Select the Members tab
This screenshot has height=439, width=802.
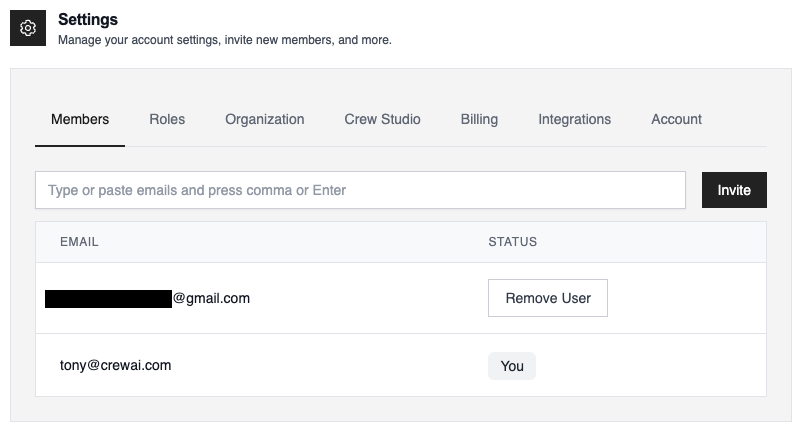(80, 119)
